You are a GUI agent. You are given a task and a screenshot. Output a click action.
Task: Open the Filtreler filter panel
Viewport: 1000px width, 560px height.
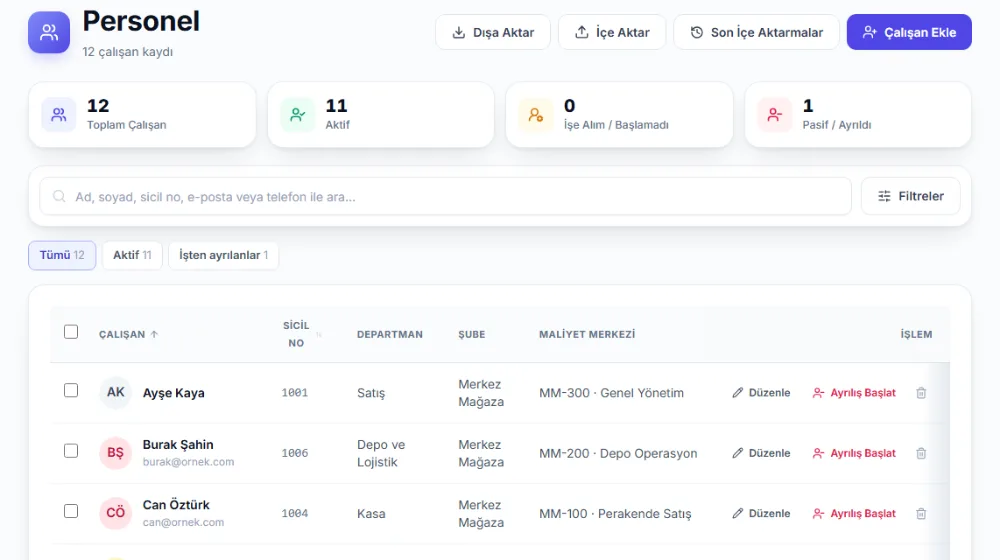[911, 196]
